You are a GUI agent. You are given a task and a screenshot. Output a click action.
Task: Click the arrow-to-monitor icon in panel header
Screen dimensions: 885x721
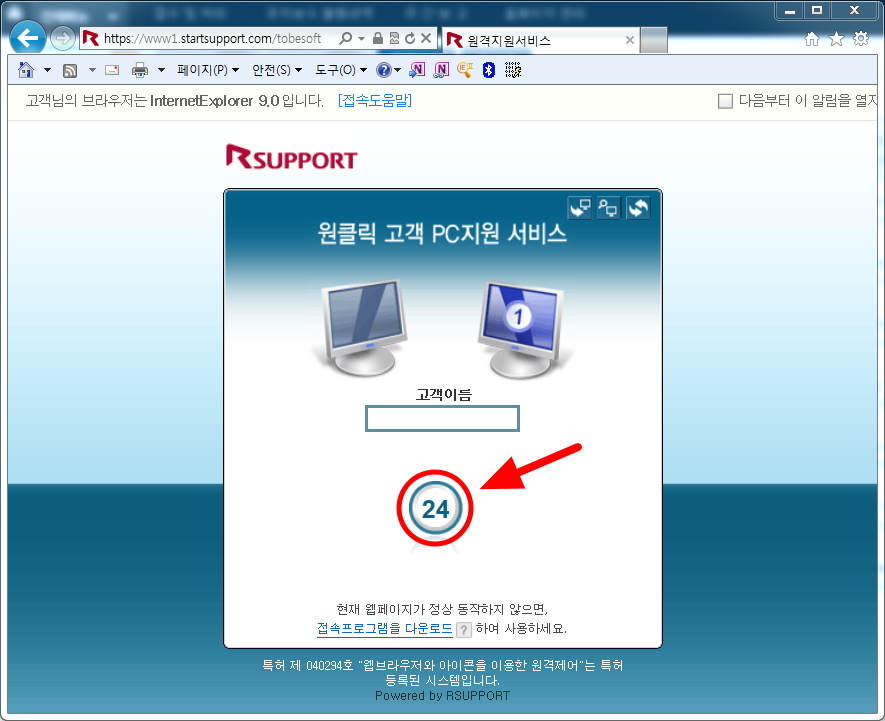580,208
